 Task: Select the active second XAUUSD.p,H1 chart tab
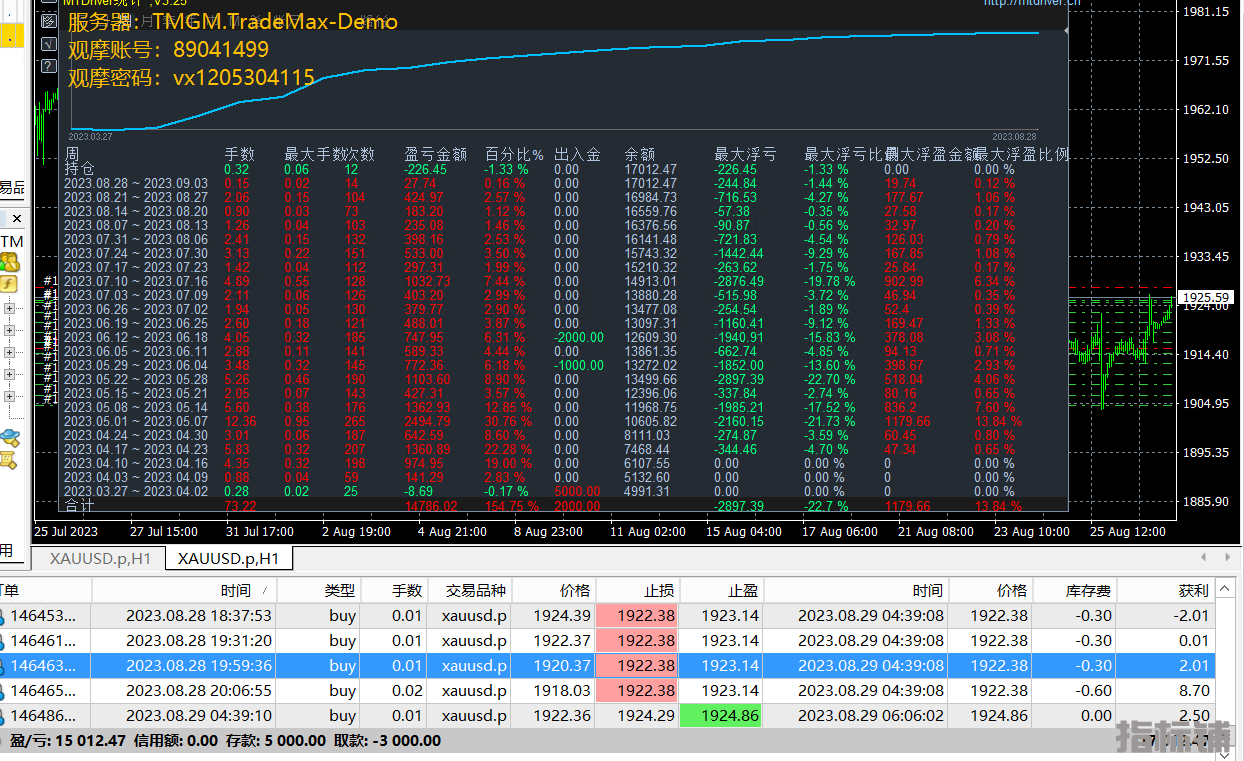pos(228,559)
